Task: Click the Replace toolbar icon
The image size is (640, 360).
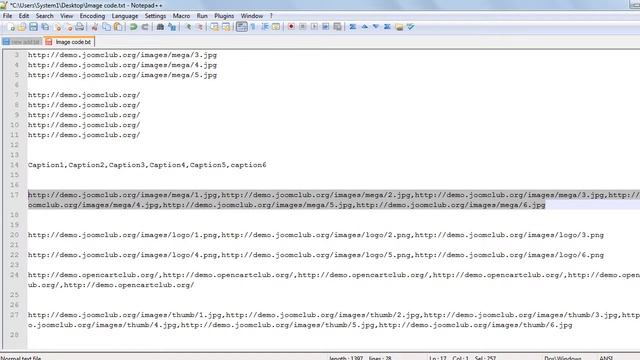Action: coord(172,27)
